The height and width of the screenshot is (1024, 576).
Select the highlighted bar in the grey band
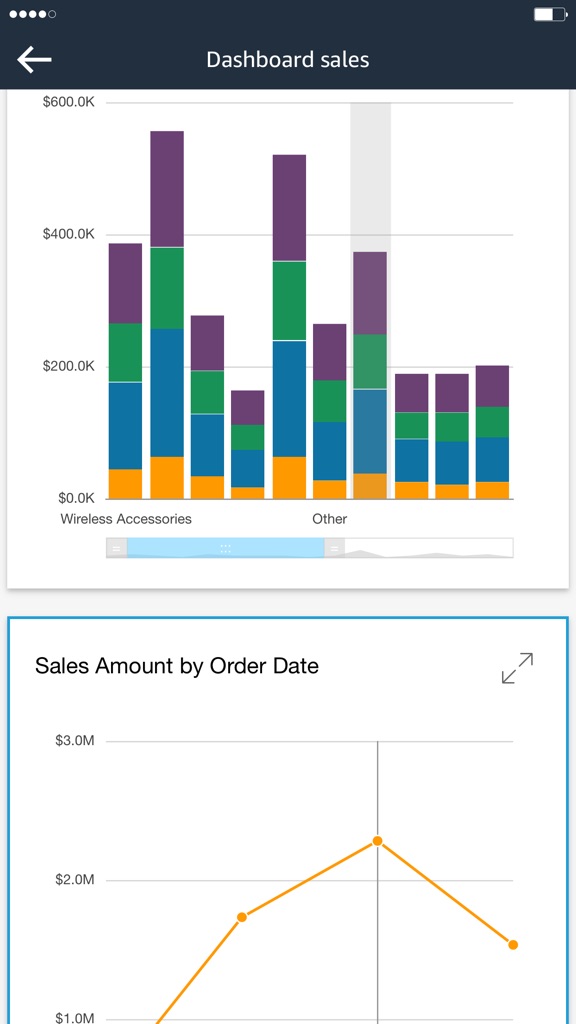coord(372,370)
